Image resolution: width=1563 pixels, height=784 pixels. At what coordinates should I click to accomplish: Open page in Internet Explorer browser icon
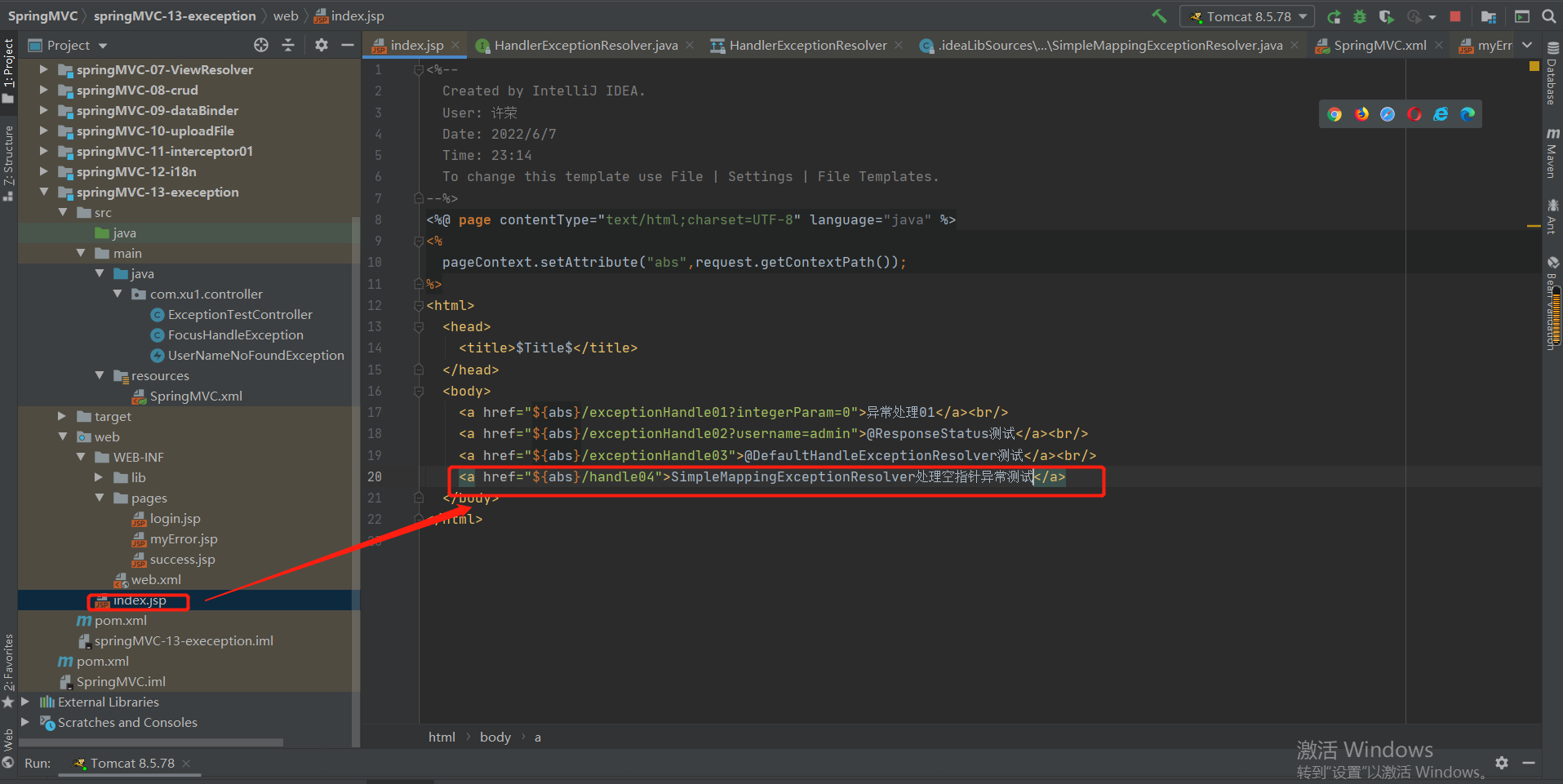(1441, 114)
